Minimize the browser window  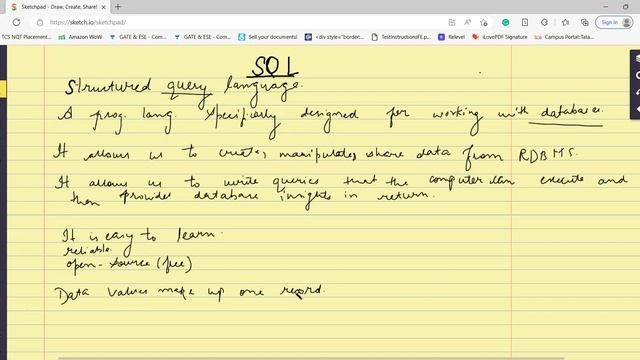[606, 7]
